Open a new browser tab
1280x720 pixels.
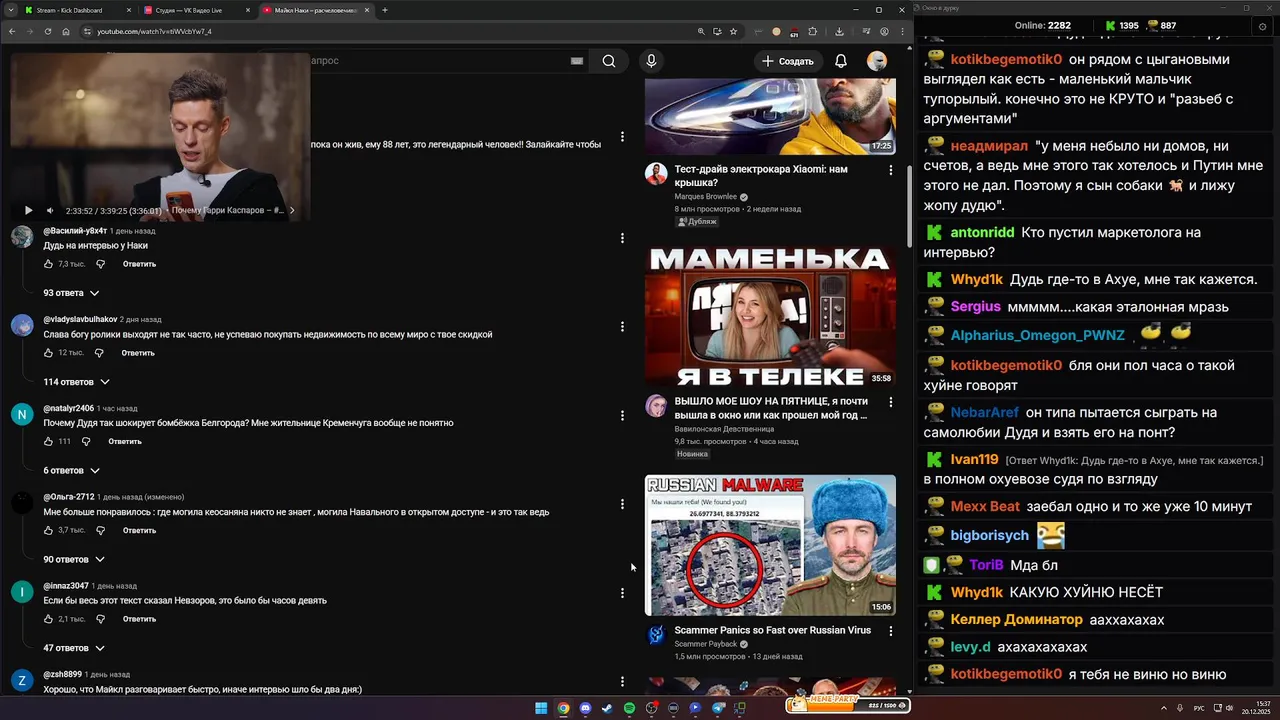[x=385, y=10]
